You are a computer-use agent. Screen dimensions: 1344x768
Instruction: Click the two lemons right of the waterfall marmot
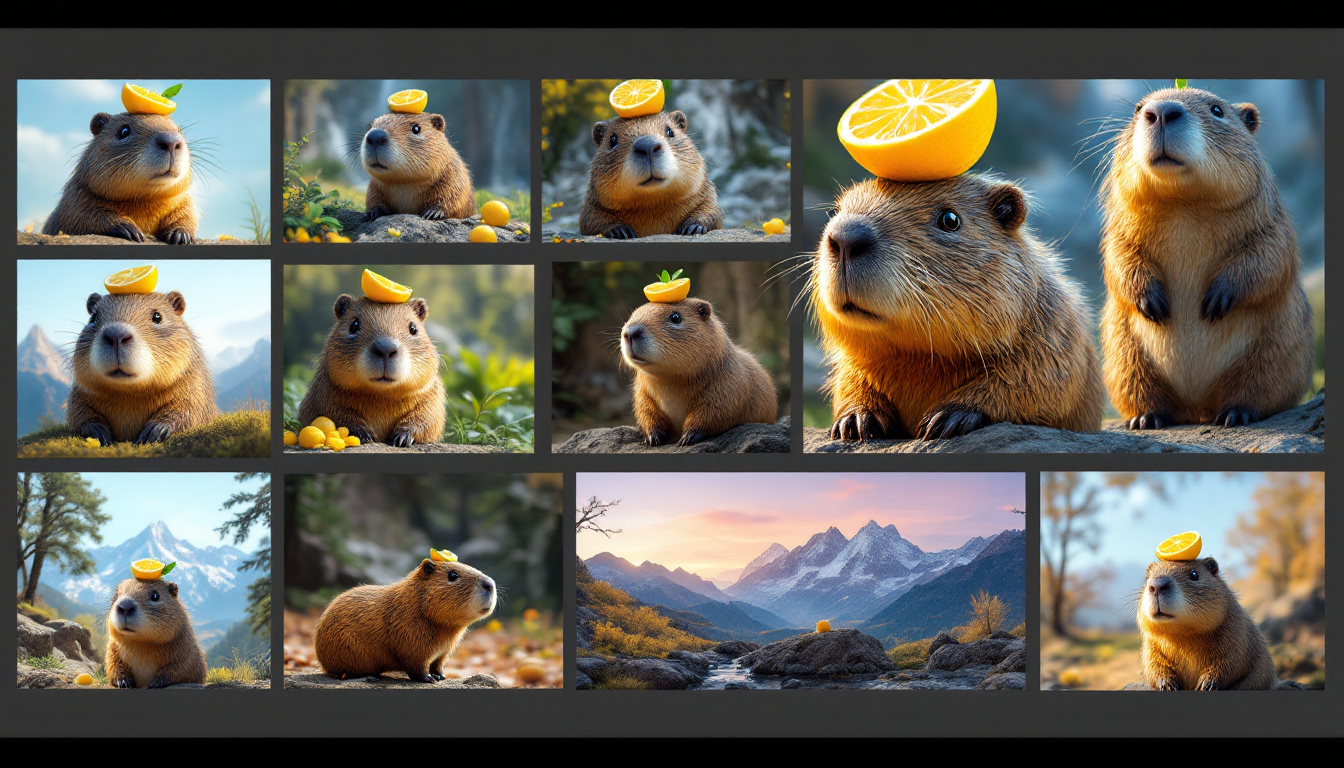tap(490, 222)
